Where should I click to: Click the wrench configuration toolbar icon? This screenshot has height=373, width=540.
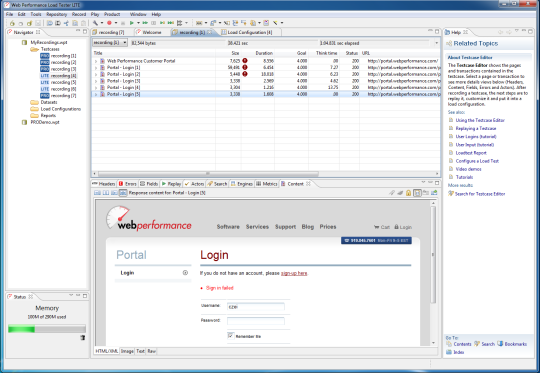(95, 23)
